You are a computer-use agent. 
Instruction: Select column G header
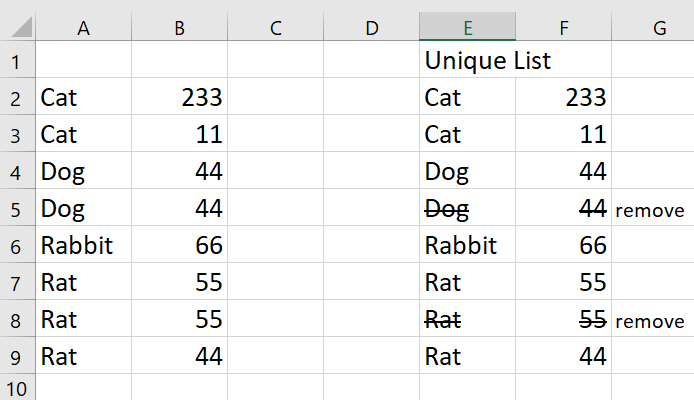(653, 27)
